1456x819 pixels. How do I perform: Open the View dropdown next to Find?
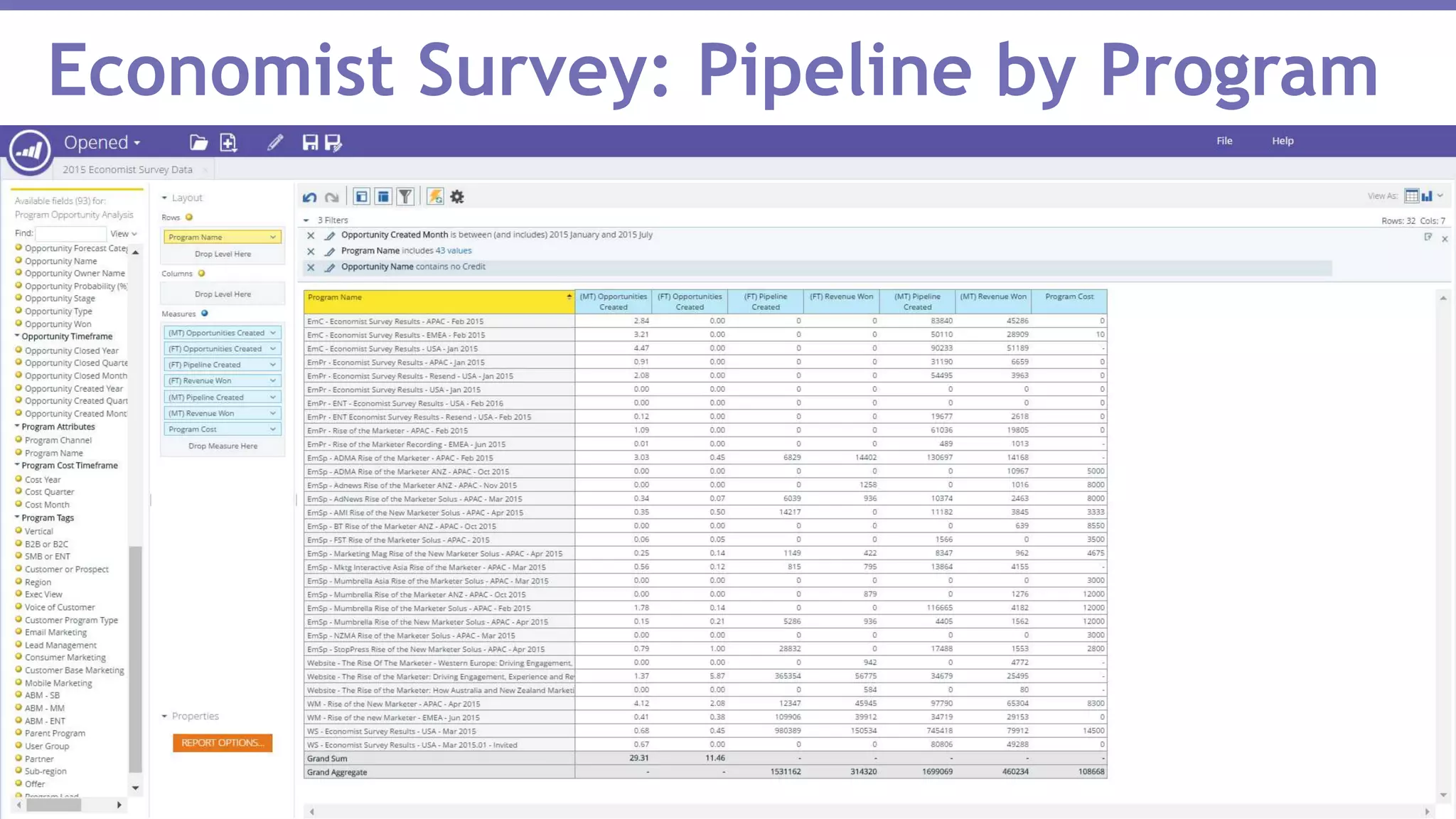[x=123, y=233]
